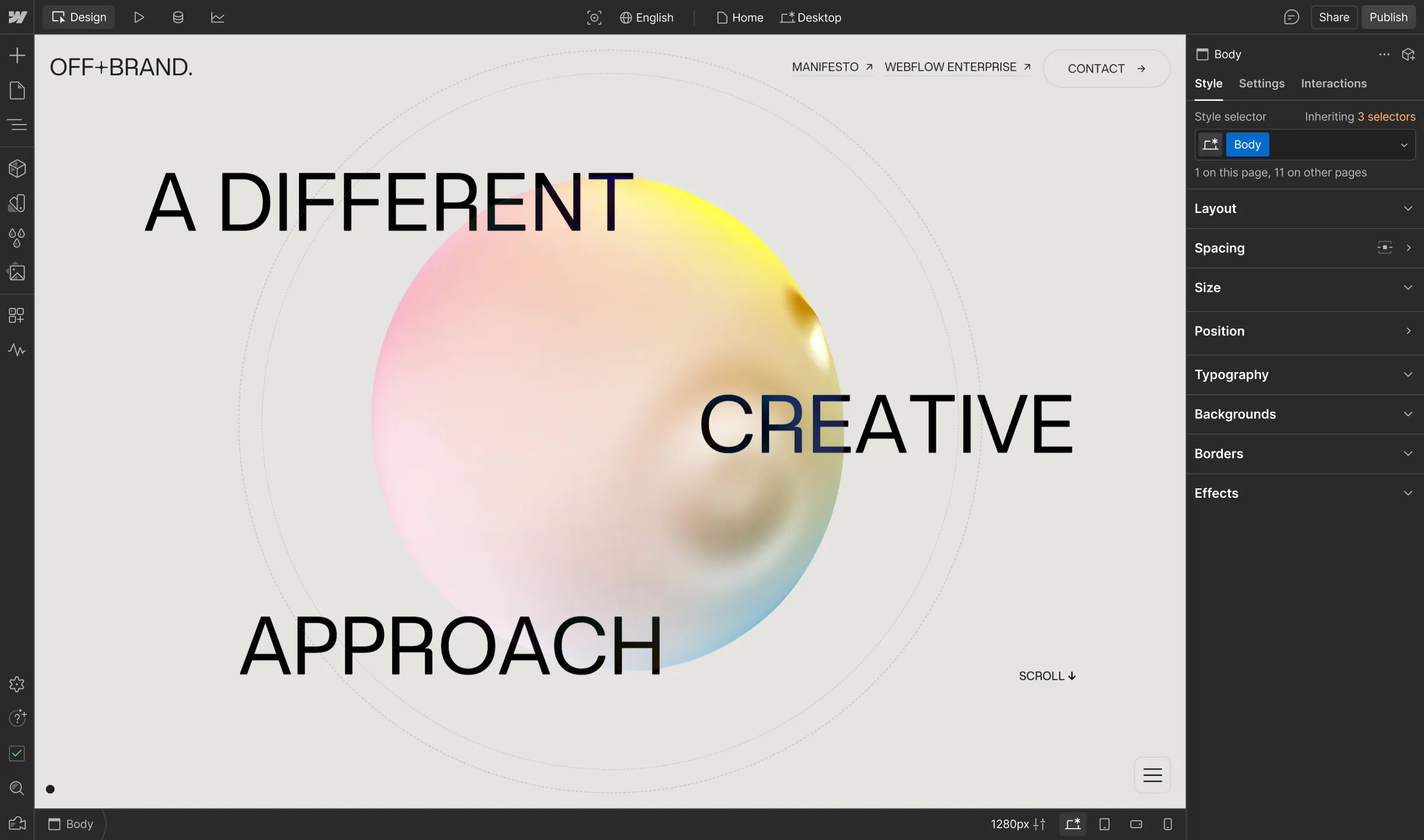Open the Components panel
1424x840 pixels.
coord(17,168)
